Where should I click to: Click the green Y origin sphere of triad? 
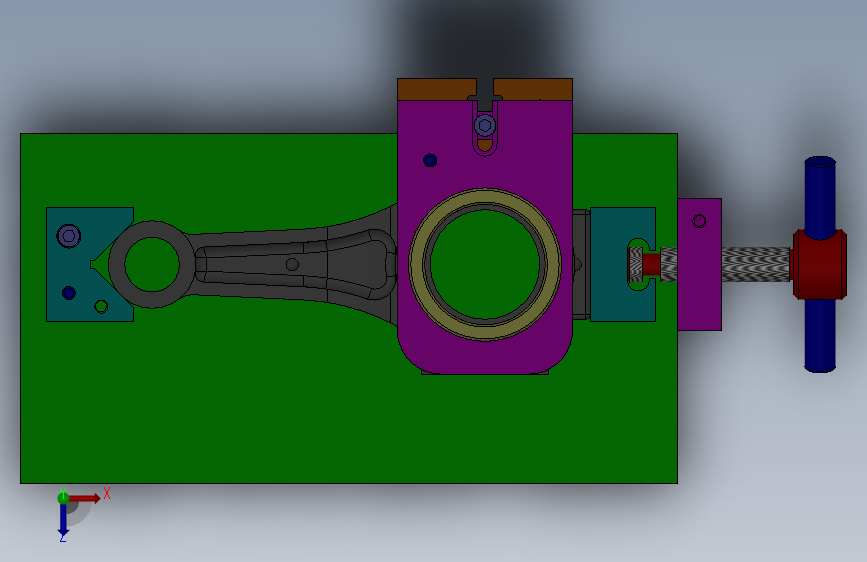click(x=63, y=498)
